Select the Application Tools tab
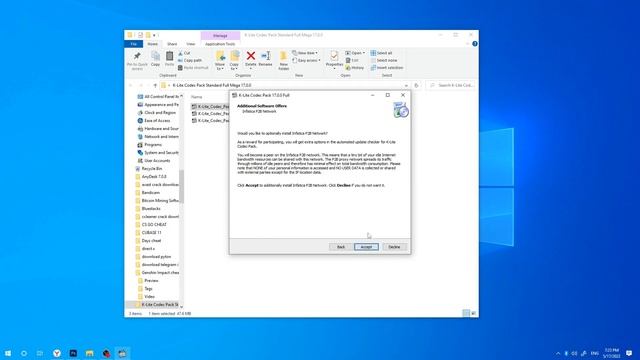 tap(220, 44)
